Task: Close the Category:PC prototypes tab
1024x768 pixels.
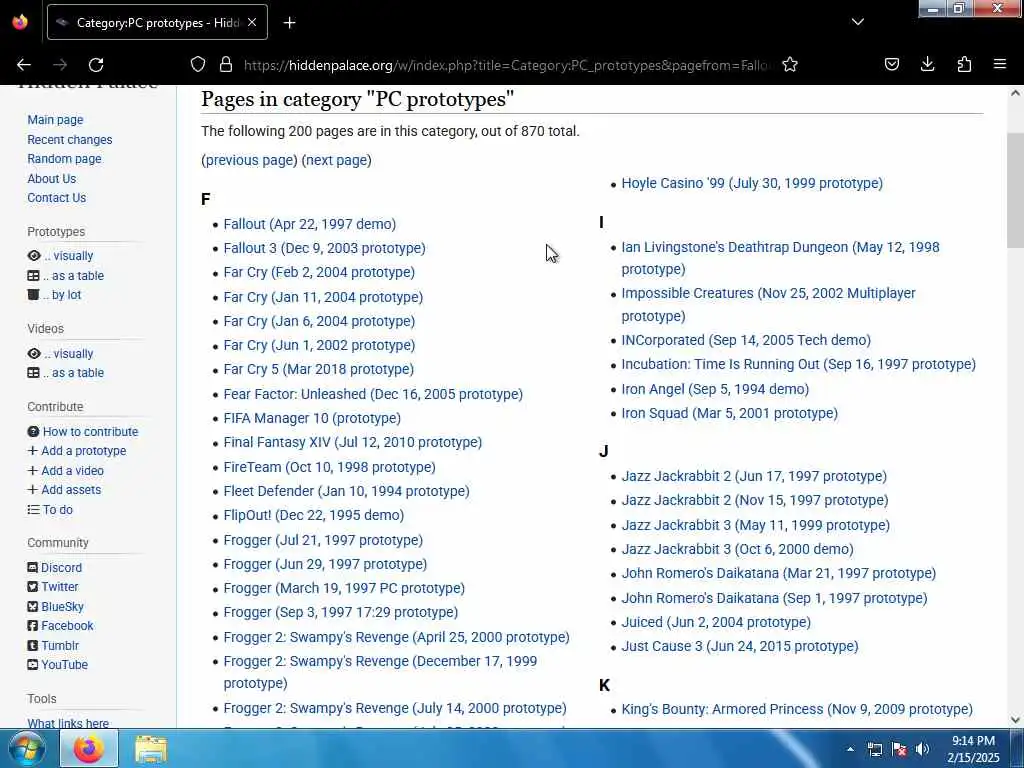Action: coord(252,22)
